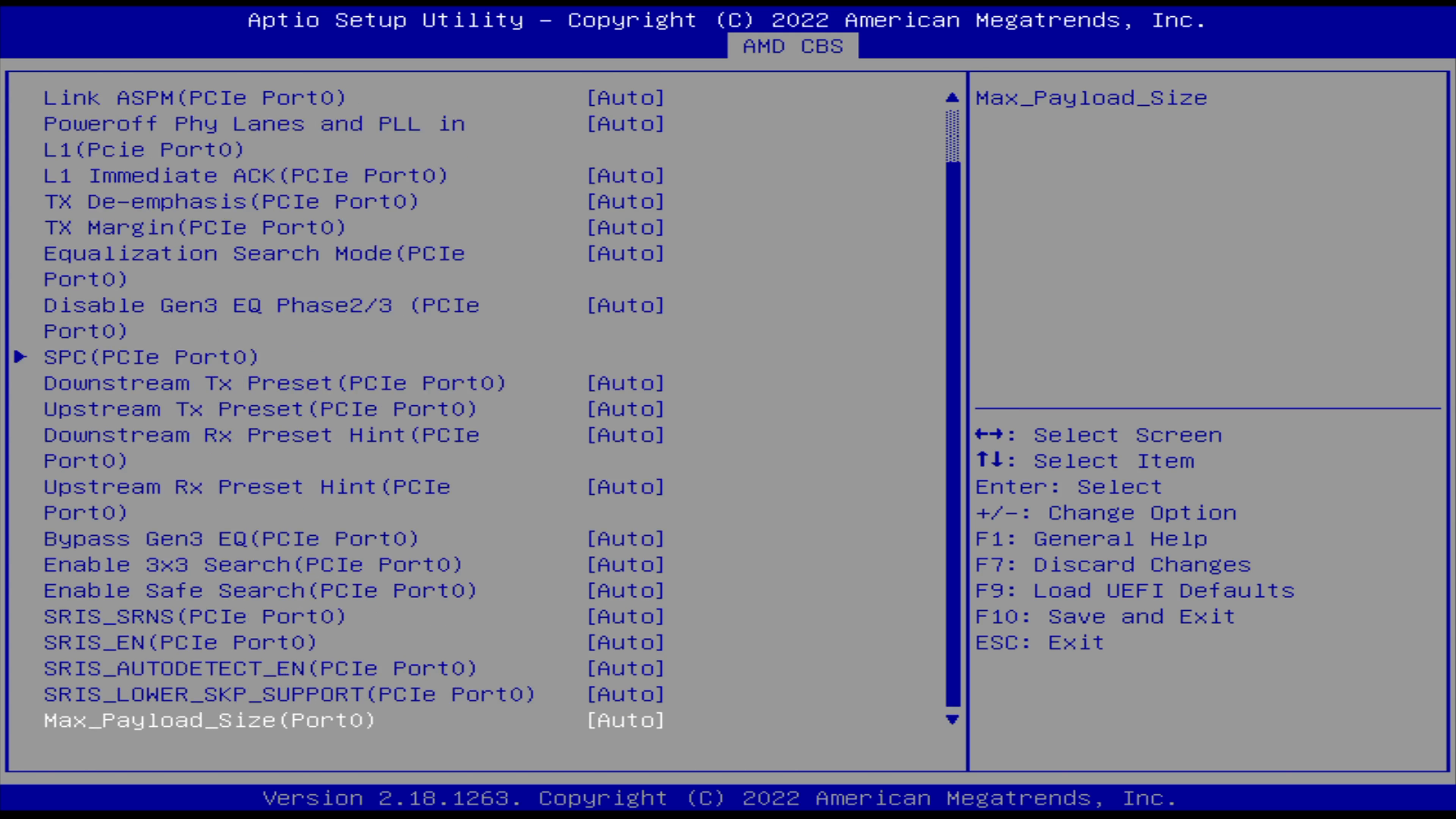Image resolution: width=1456 pixels, height=819 pixels.
Task: Select Poweroff Phy Lanes and PLL setting
Action: pos(254,137)
